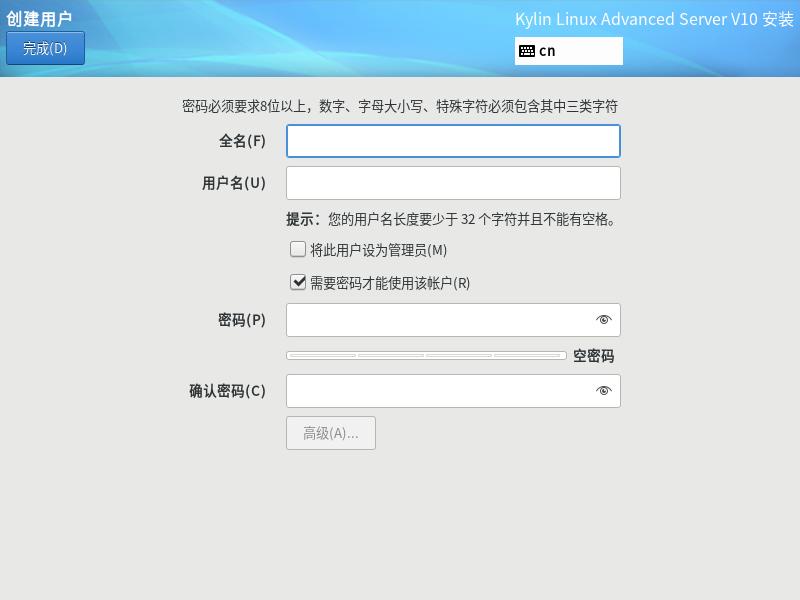Image resolution: width=800 pixels, height=600 pixels.
Task: Click the 密码(P) field label
Action: pyautogui.click(x=239, y=319)
